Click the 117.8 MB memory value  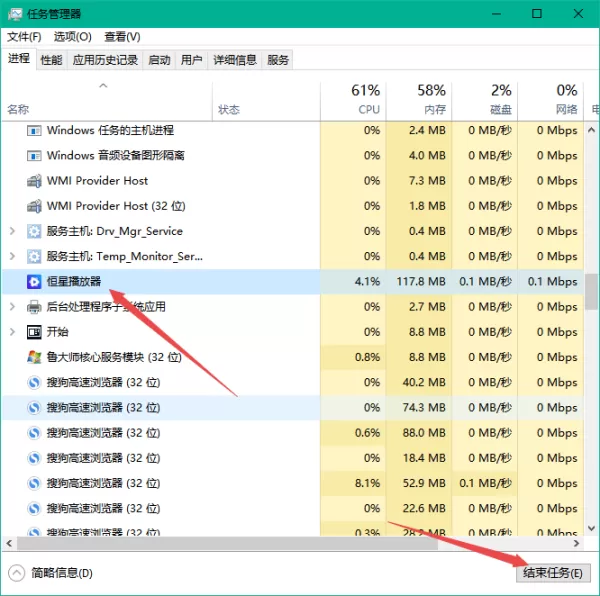pos(421,282)
